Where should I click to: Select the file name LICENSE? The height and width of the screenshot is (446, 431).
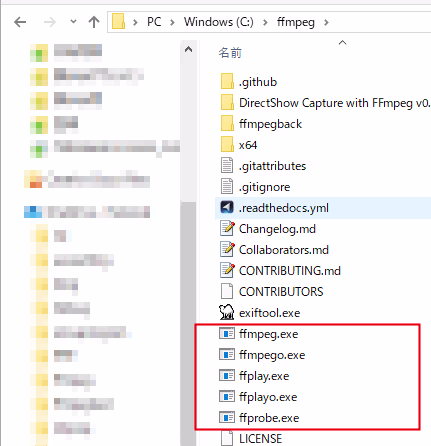tap(260, 439)
